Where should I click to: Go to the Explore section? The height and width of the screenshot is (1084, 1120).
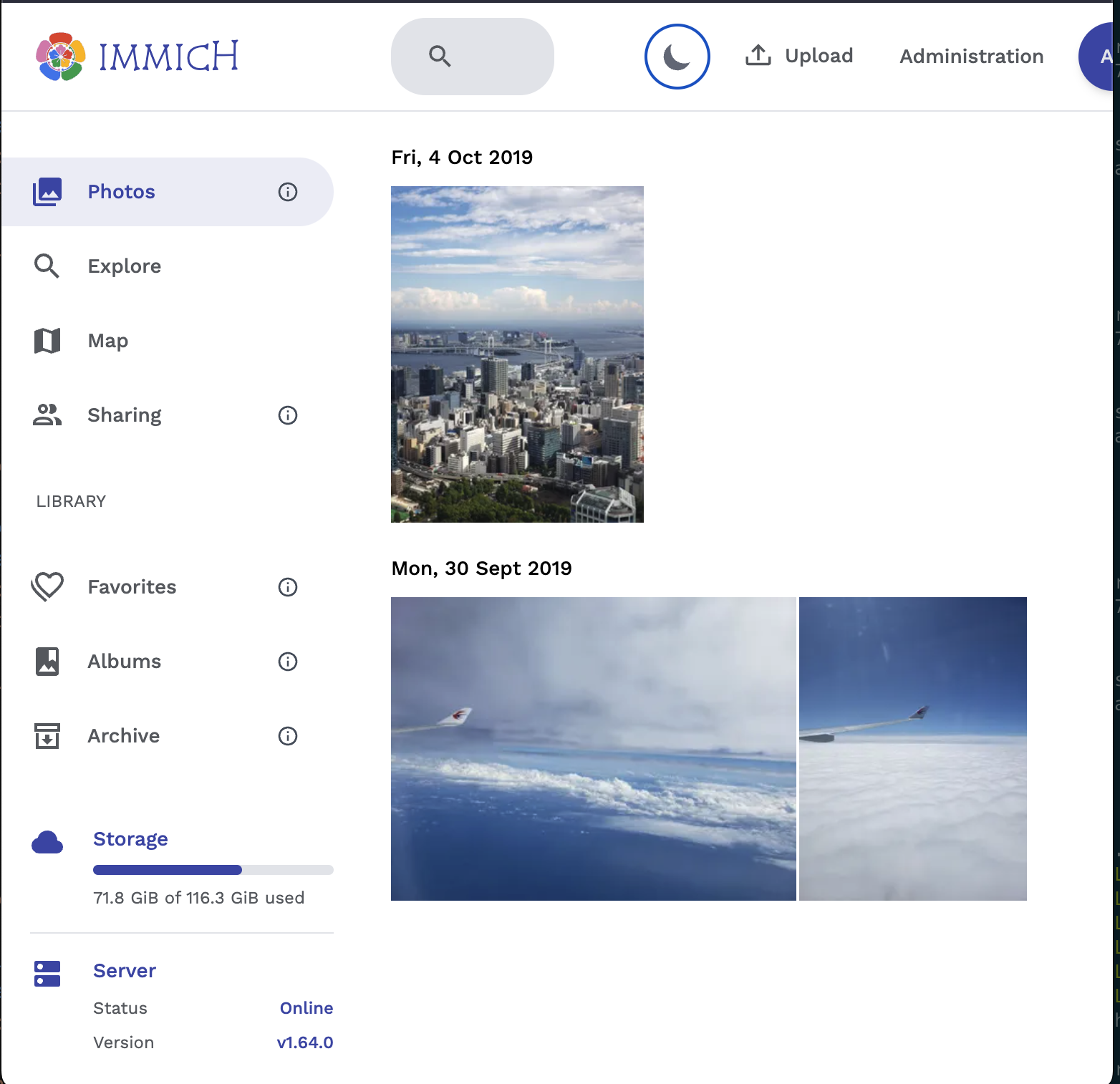coord(125,266)
